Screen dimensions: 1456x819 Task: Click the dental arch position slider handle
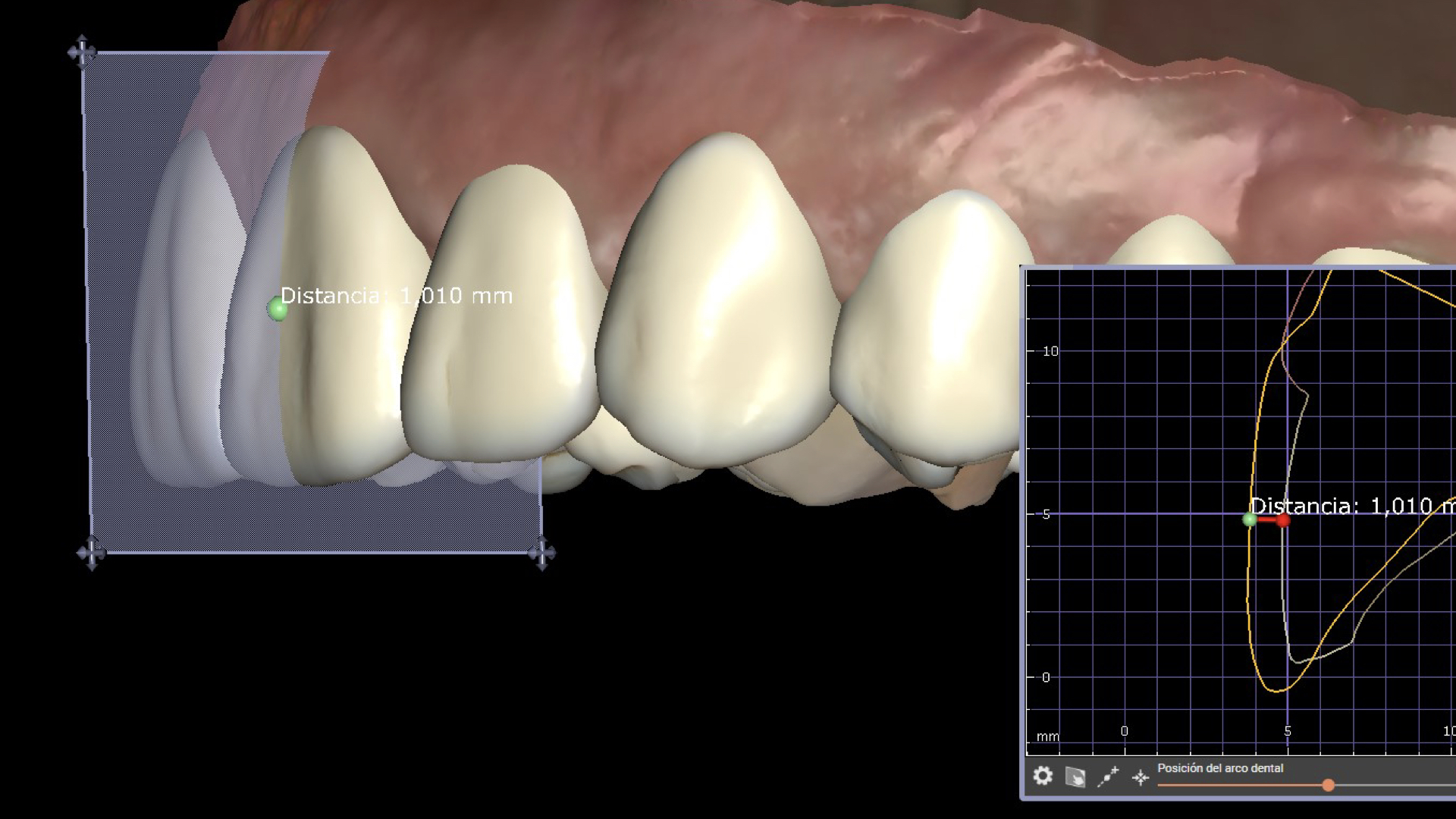1328,786
